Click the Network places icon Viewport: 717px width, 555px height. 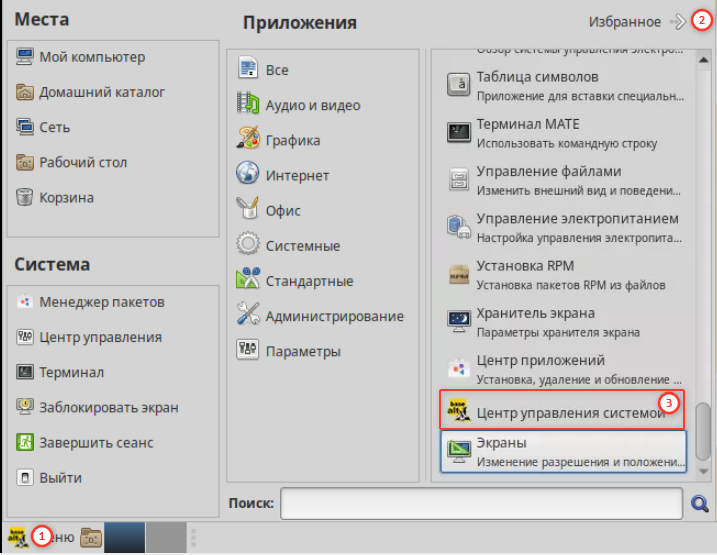(x=24, y=127)
